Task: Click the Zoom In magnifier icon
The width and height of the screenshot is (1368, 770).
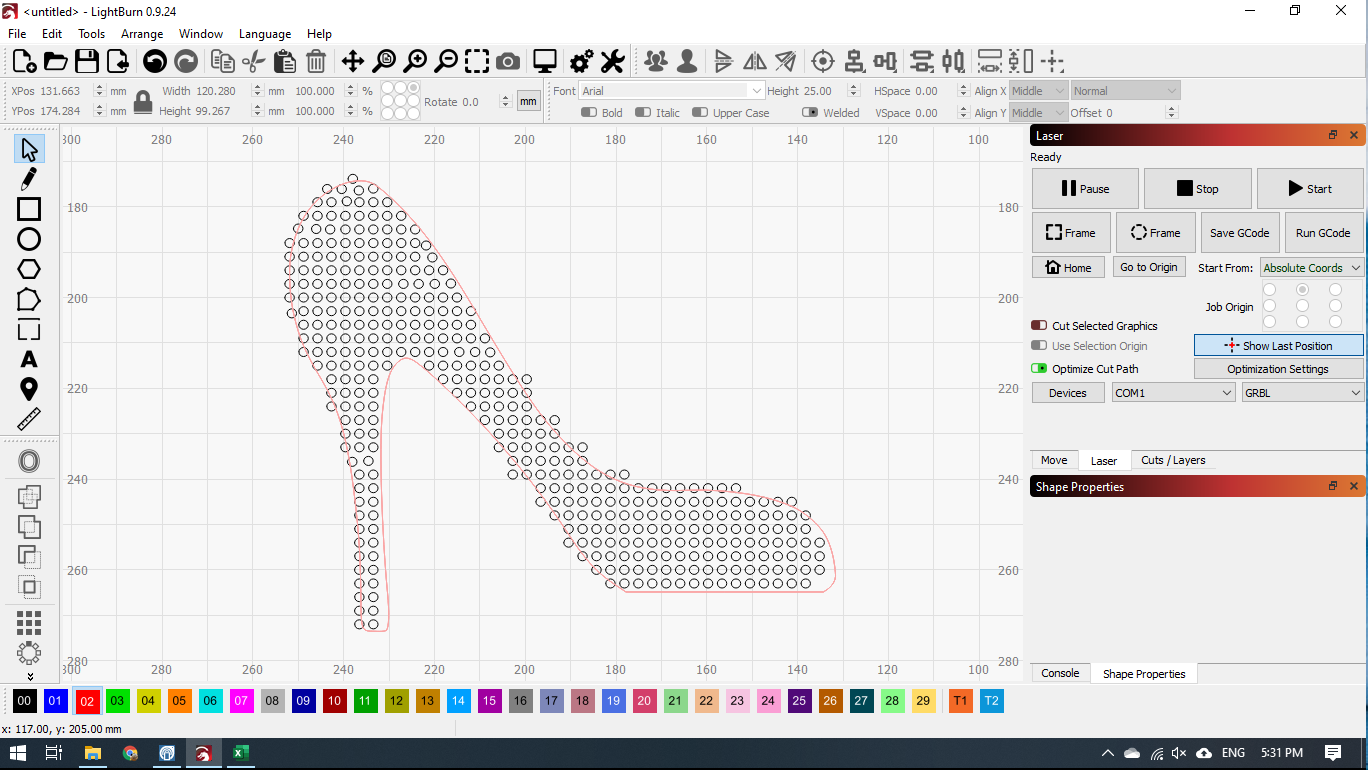Action: click(x=416, y=61)
